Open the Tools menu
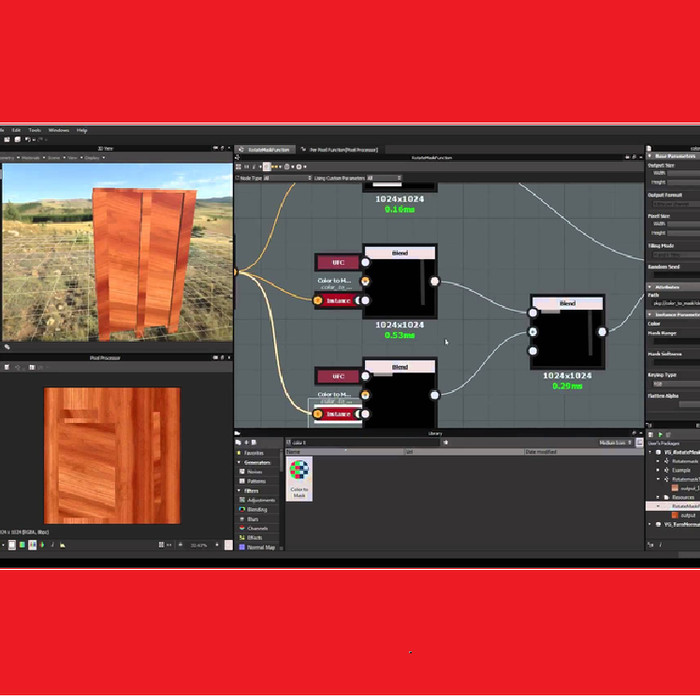The height and width of the screenshot is (700, 700). [35, 130]
